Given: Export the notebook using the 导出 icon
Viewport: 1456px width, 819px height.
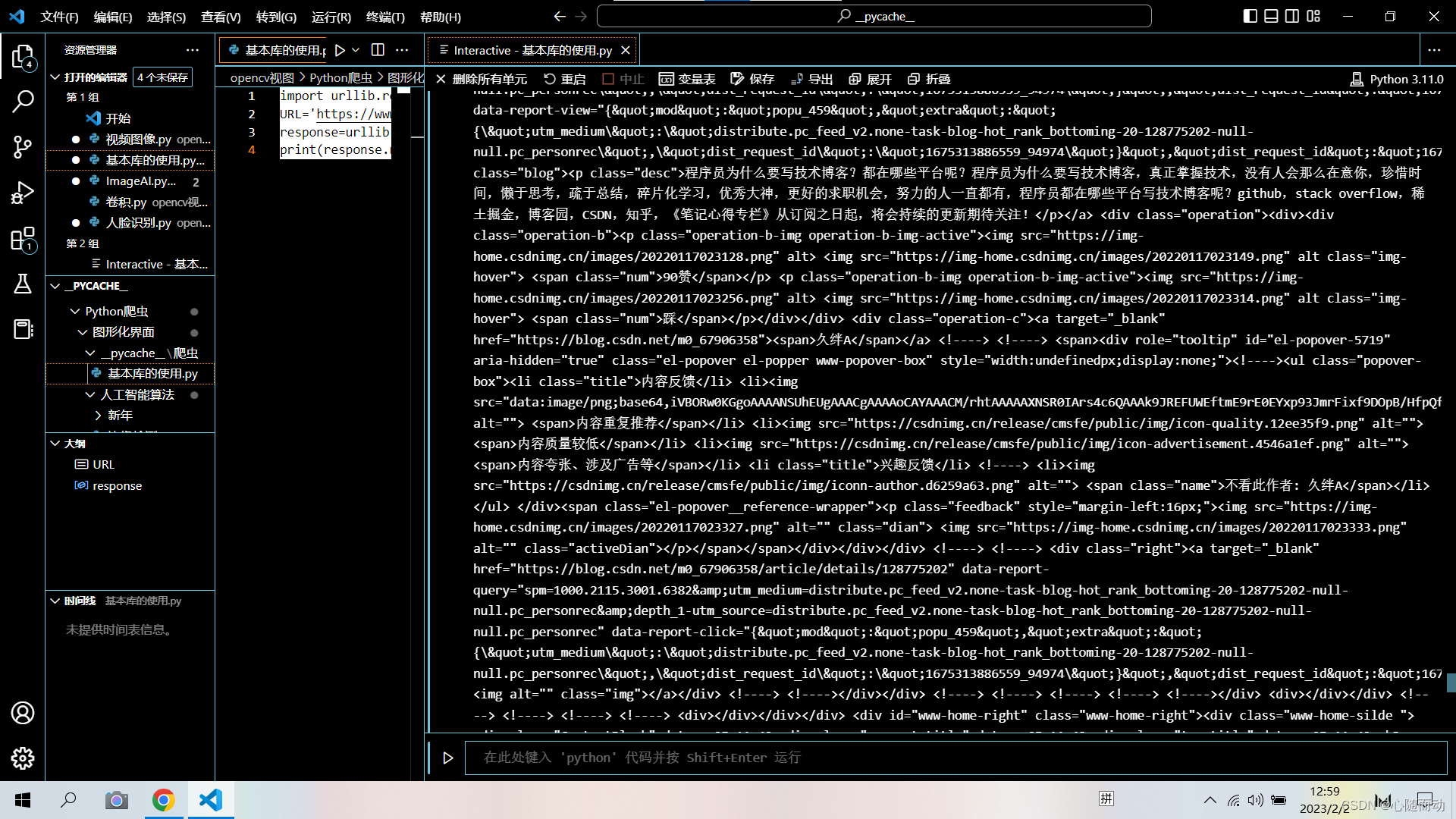Looking at the screenshot, I should pyautogui.click(x=811, y=78).
